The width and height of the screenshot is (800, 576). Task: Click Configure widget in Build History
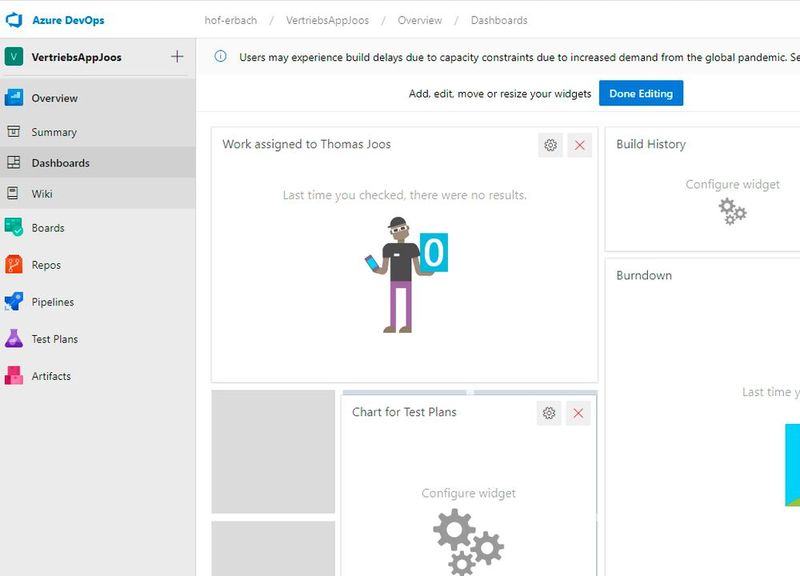[733, 185]
